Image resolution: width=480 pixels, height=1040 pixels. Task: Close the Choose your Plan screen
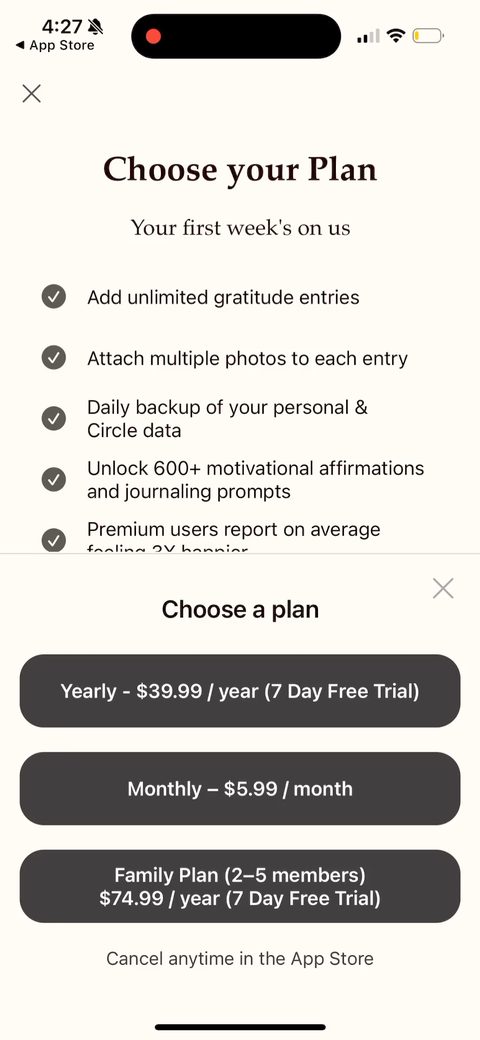31,94
